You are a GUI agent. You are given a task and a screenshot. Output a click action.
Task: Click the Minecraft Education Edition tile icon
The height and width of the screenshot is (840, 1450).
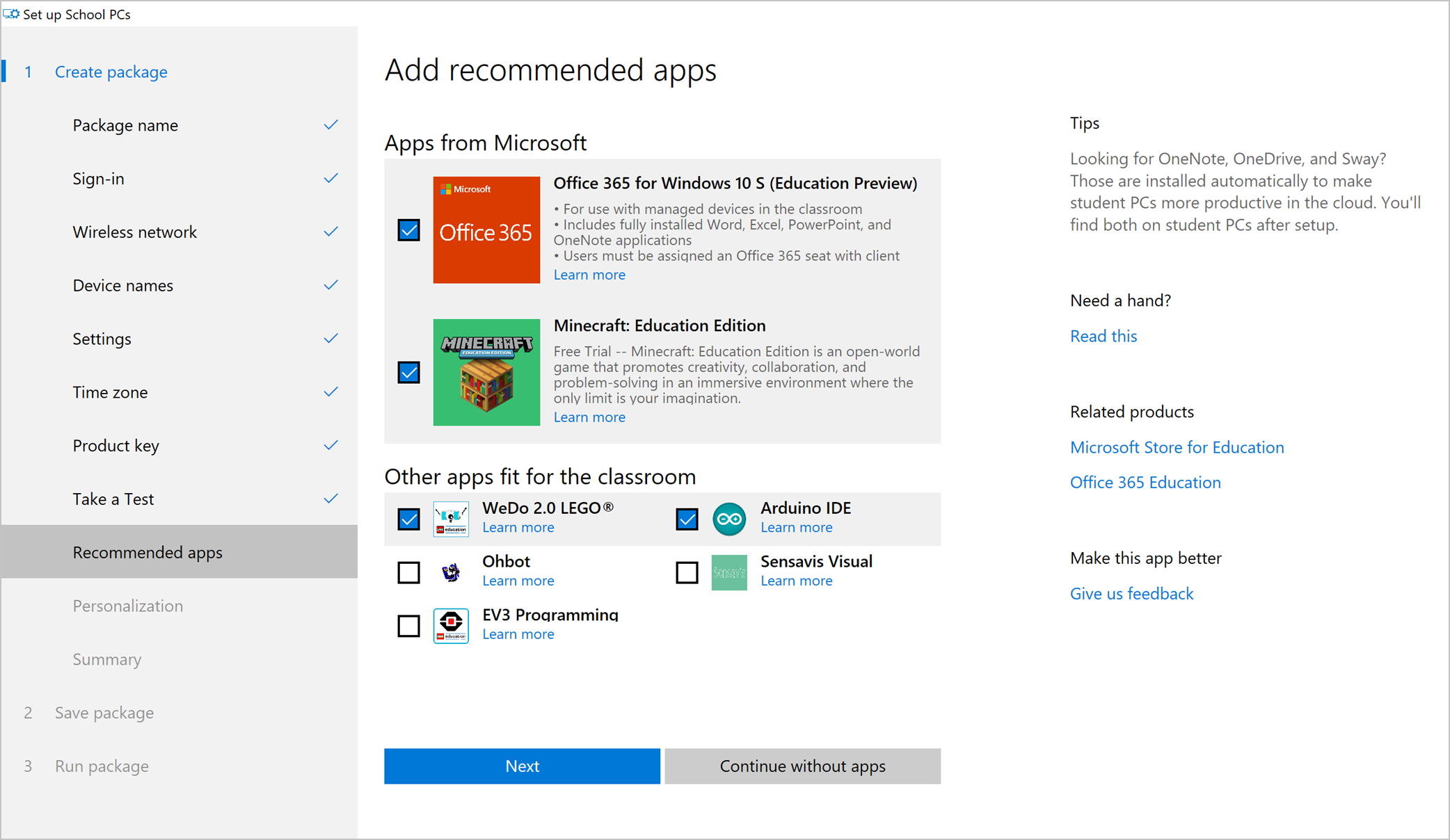click(x=486, y=372)
